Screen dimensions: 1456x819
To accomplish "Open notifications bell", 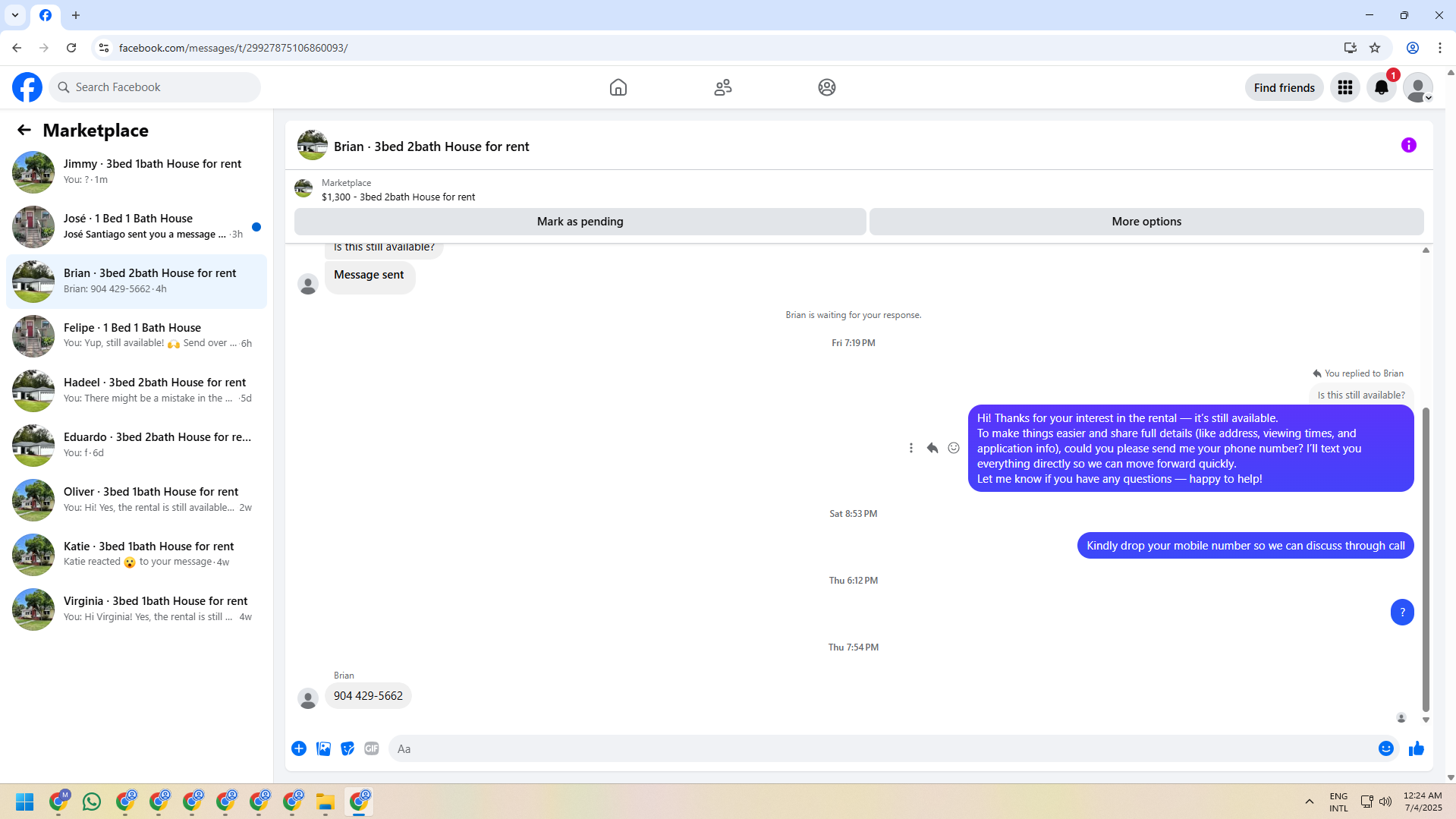I will 1382,87.
